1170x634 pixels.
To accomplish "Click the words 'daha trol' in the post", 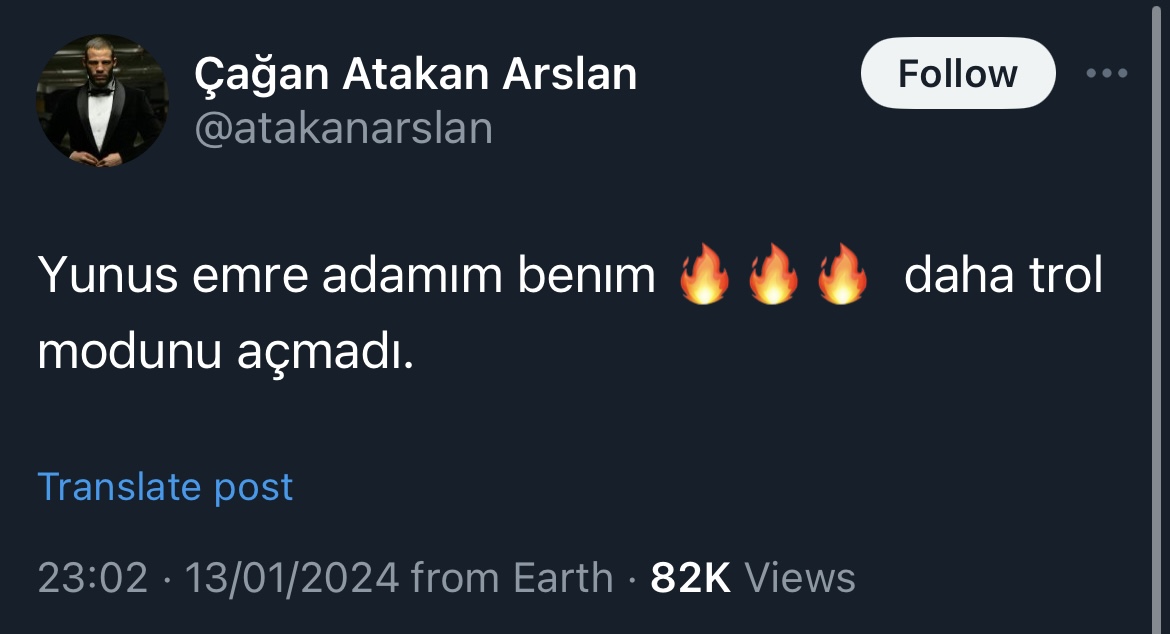I will pos(1003,274).
